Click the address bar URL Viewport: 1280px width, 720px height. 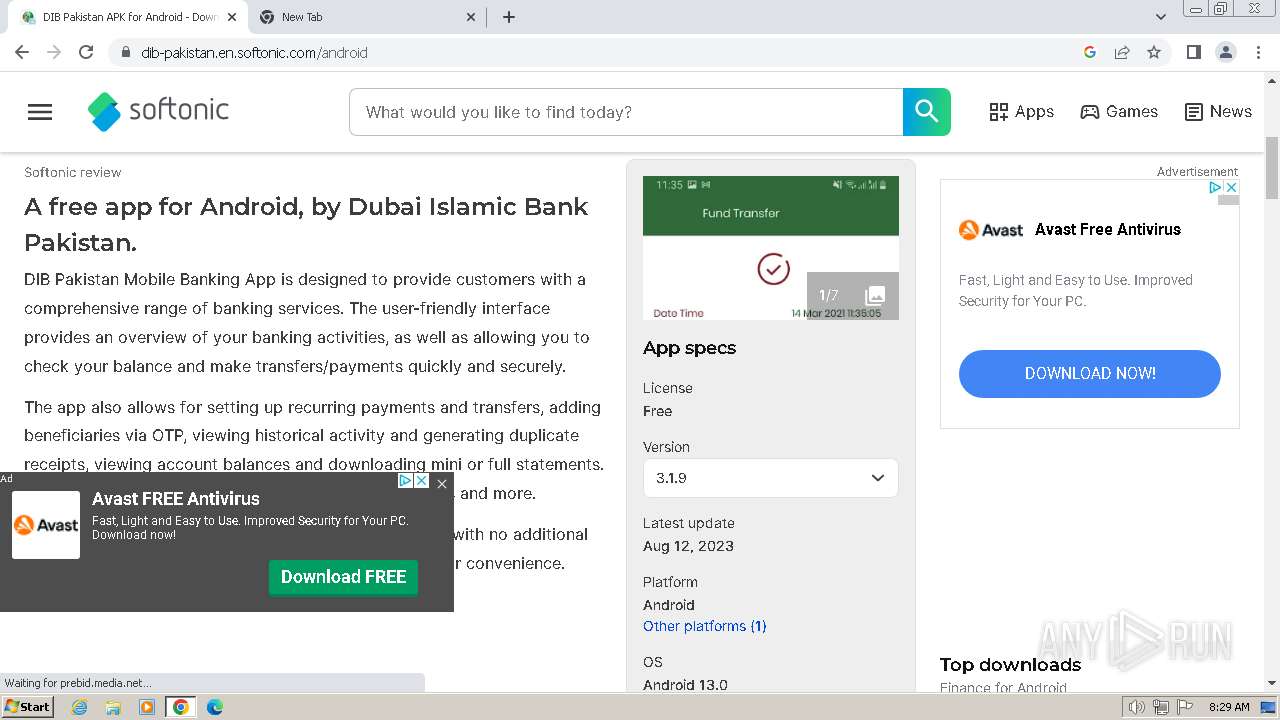(254, 53)
